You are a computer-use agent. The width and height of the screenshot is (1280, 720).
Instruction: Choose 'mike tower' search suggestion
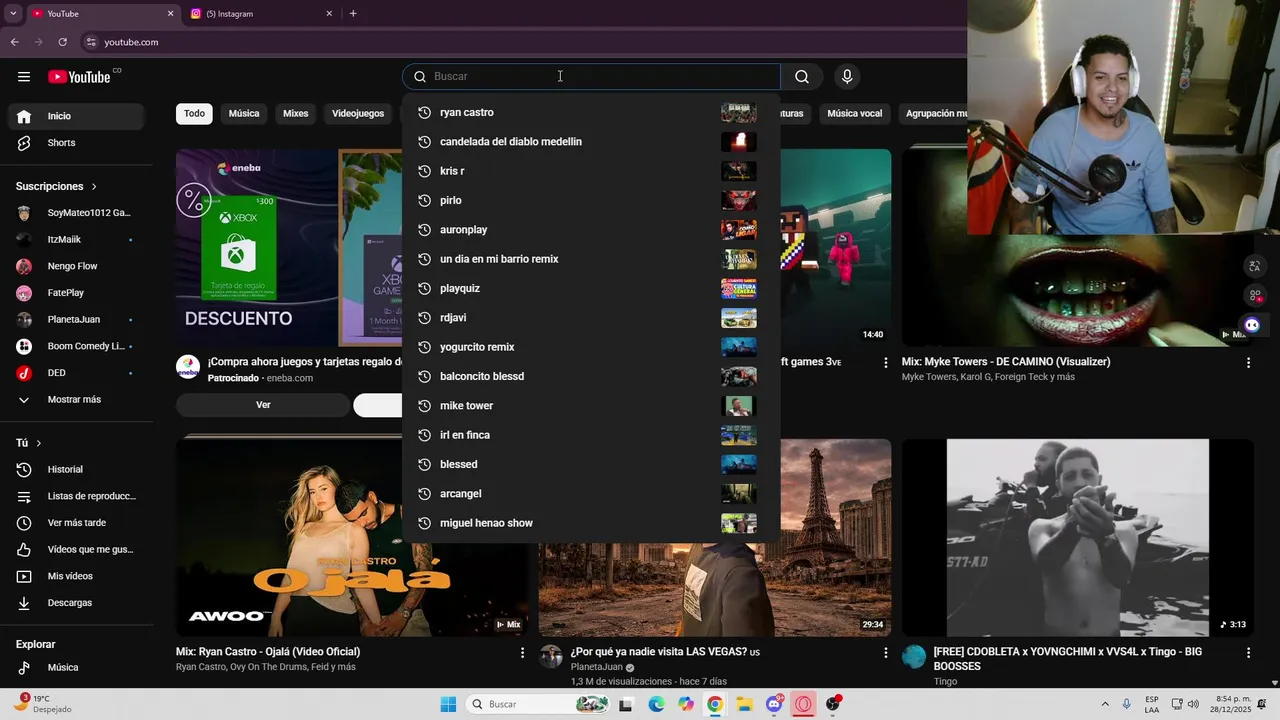pos(591,406)
